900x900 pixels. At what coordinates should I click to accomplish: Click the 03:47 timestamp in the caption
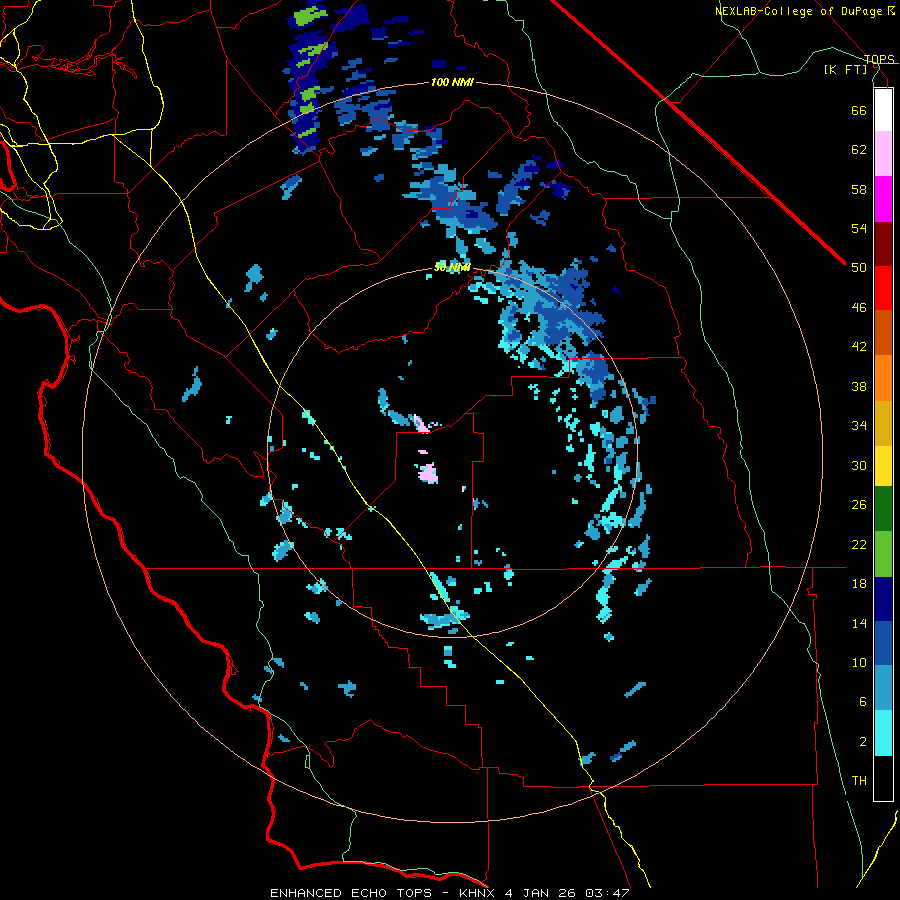608,893
